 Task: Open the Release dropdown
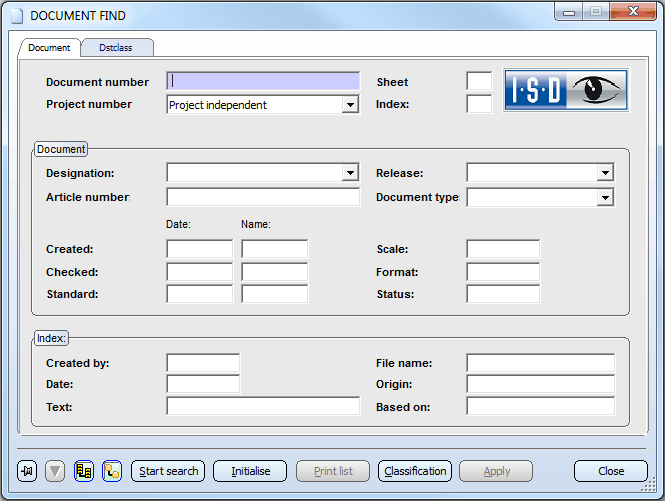[x=604, y=173]
